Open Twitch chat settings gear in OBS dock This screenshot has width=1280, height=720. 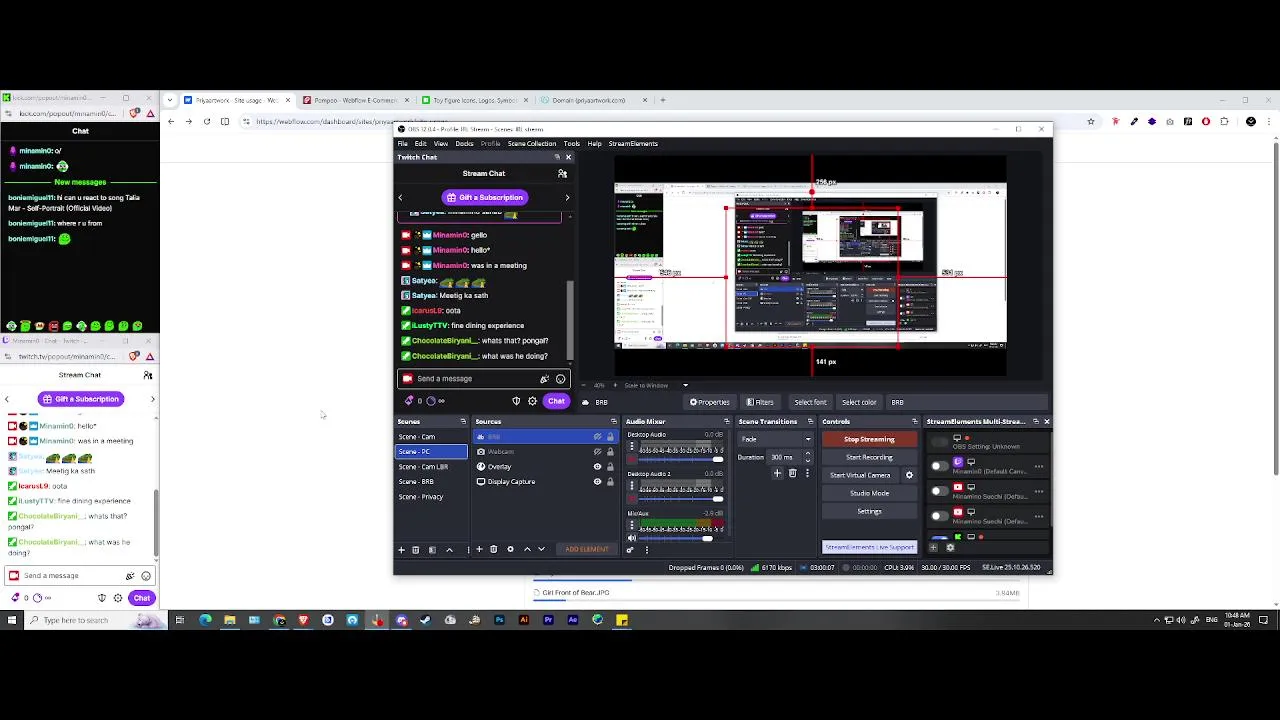point(532,401)
